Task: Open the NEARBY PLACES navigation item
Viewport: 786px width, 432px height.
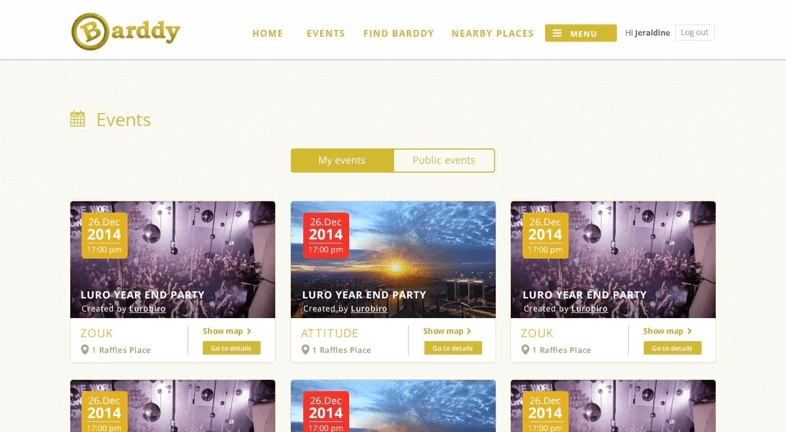Action: click(x=492, y=34)
